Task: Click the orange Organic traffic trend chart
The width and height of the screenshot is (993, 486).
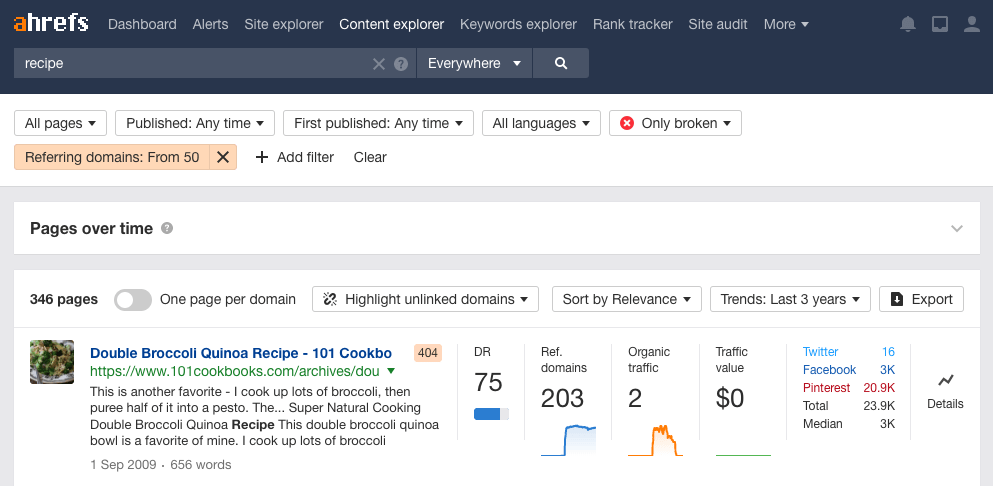Action: click(655, 440)
